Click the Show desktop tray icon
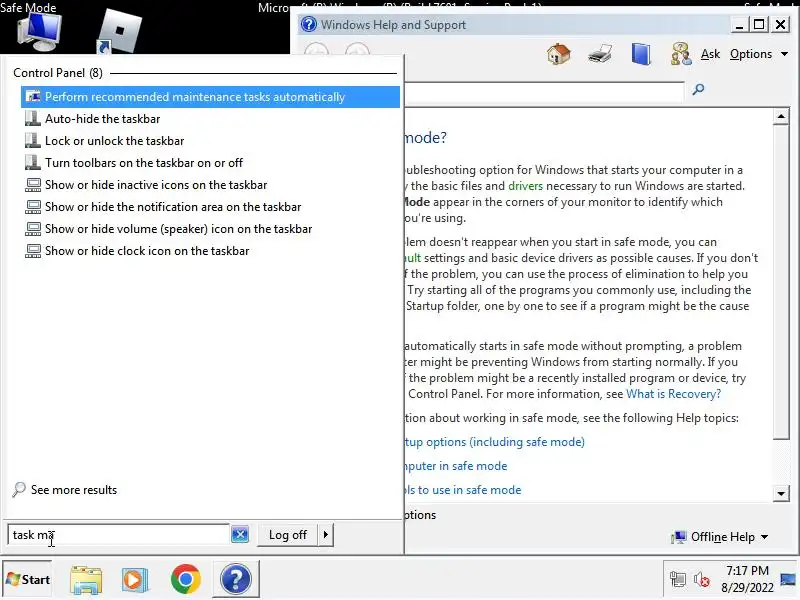Viewport: 800px width, 600px height. tap(788, 579)
